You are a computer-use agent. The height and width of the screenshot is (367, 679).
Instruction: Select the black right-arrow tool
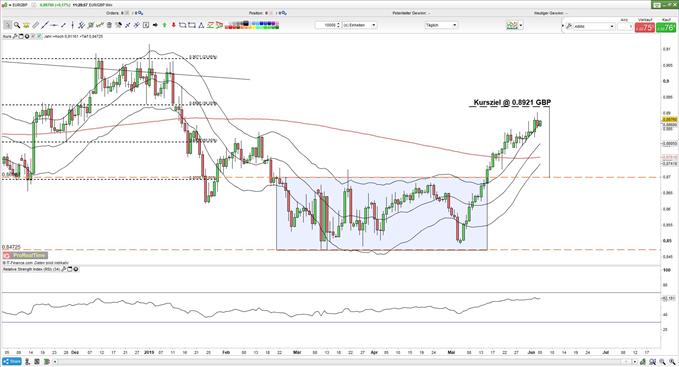155,25
